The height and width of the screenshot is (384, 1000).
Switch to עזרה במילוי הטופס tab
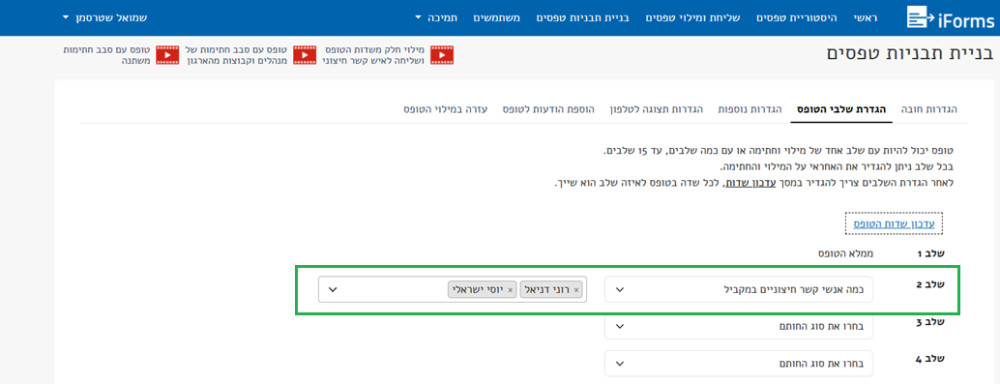tap(445, 110)
